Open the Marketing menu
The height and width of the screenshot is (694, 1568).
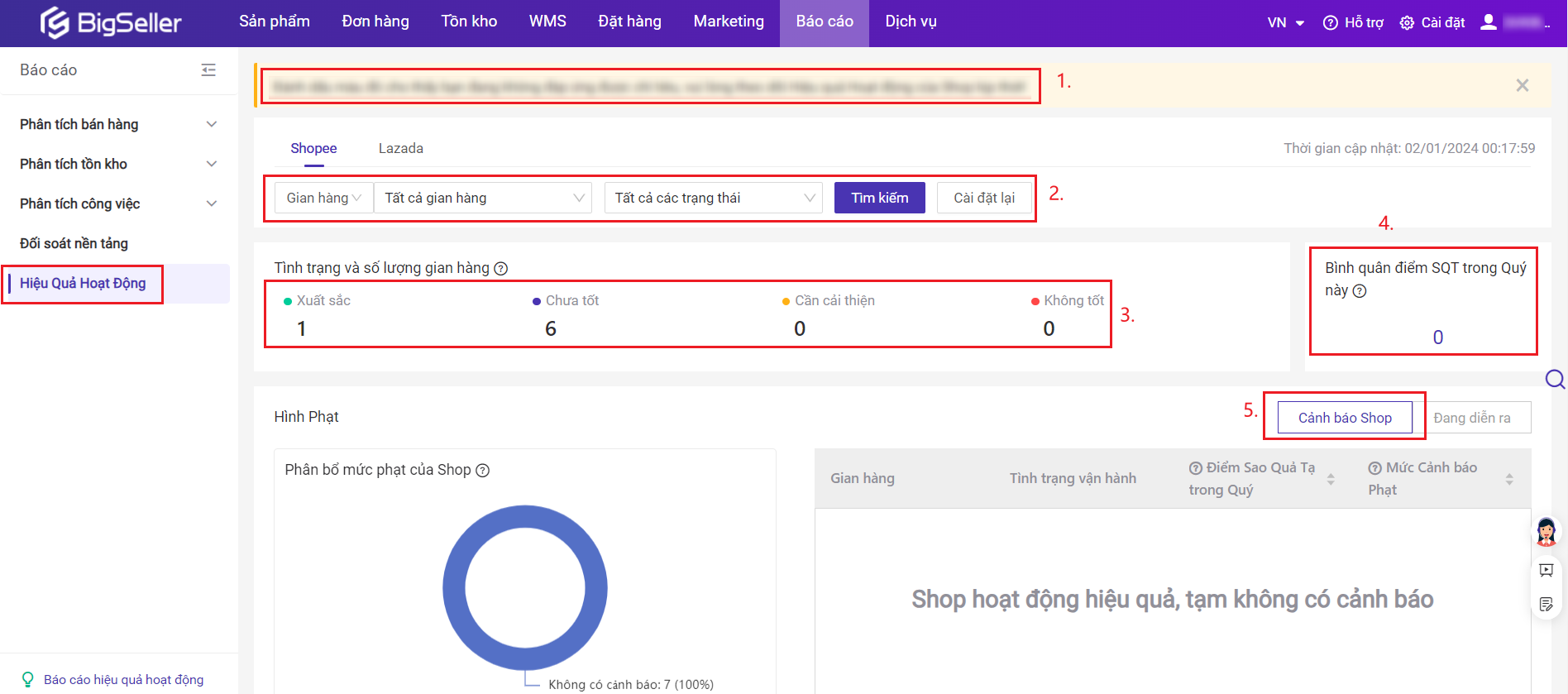pos(728,22)
